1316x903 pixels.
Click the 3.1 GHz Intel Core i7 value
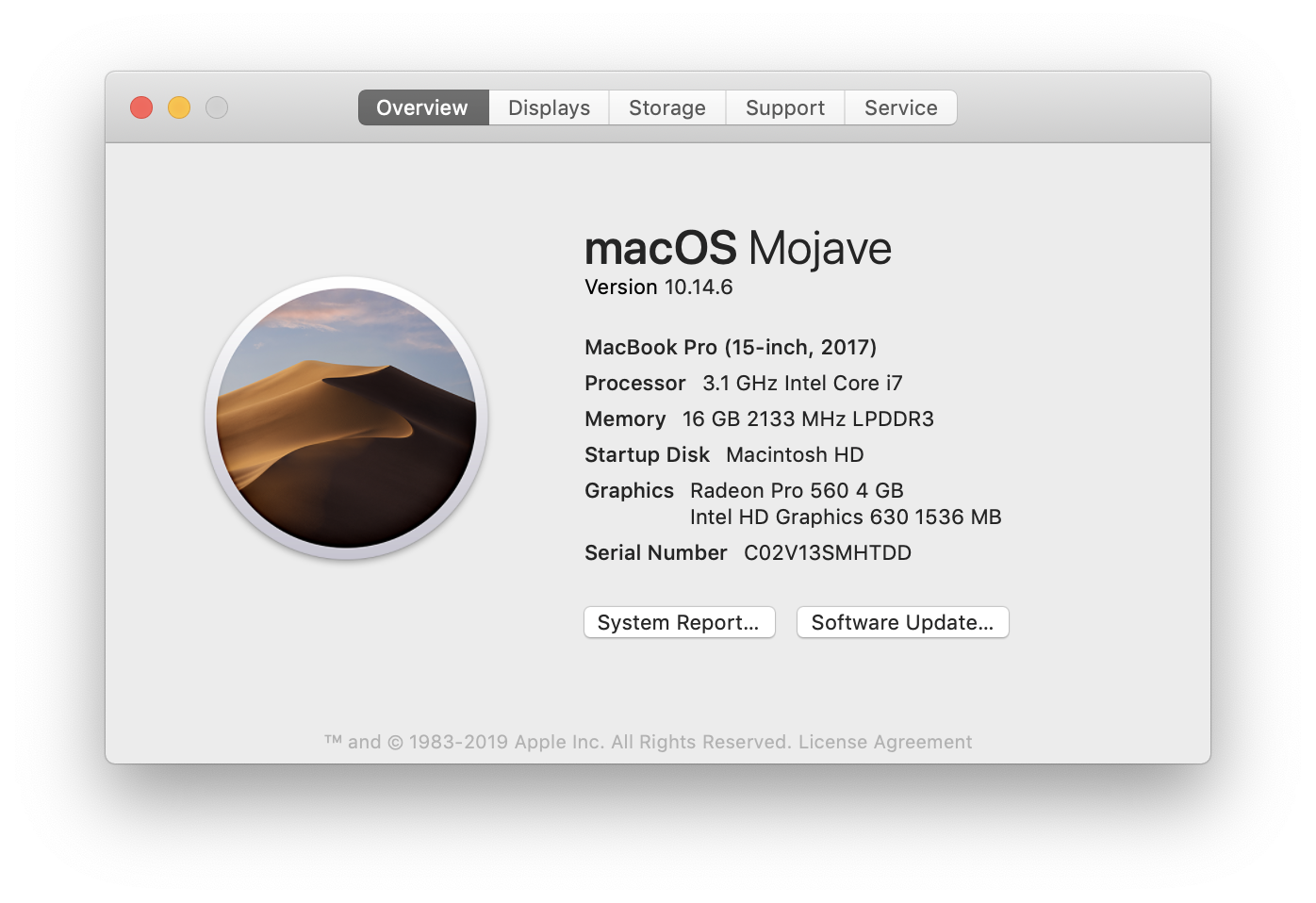[802, 384]
